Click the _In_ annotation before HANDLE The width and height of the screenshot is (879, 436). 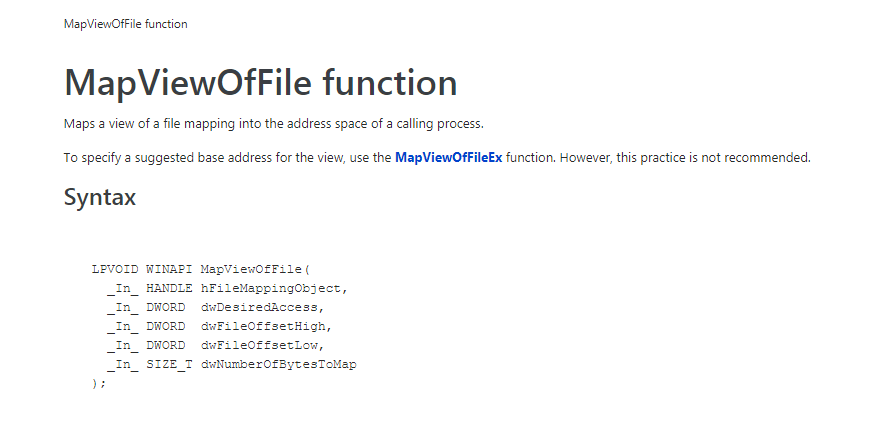pos(122,288)
